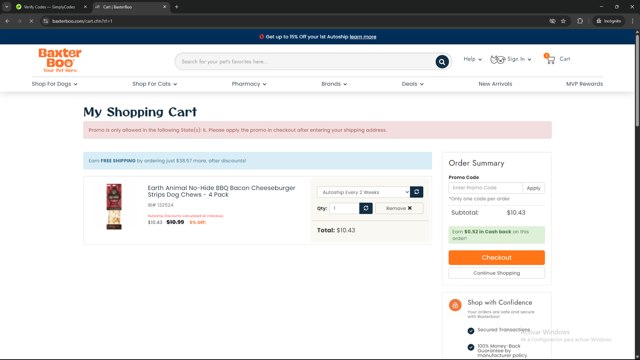Open browser extensions icon
Image resolution: width=640 pixels, height=360 pixels.
(x=580, y=21)
